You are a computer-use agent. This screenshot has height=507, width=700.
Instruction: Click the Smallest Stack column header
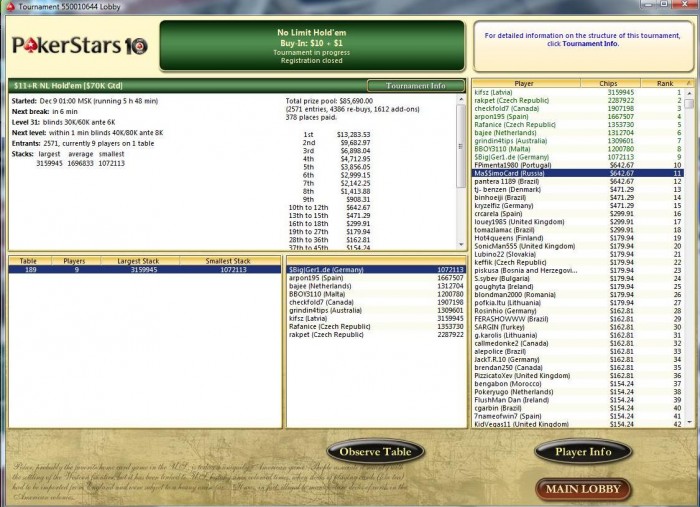[x=229, y=261]
